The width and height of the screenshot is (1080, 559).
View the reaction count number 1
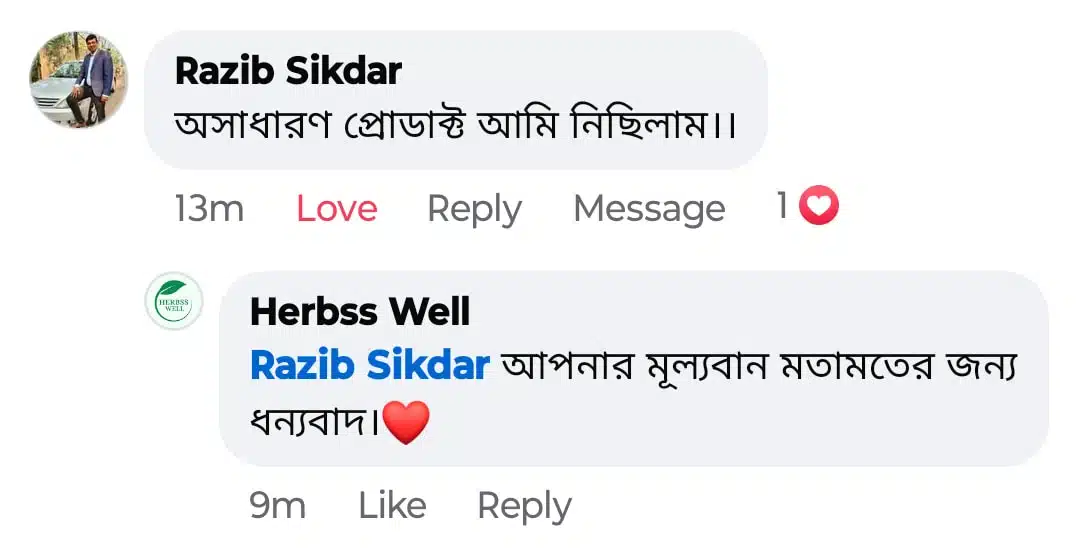[782, 205]
